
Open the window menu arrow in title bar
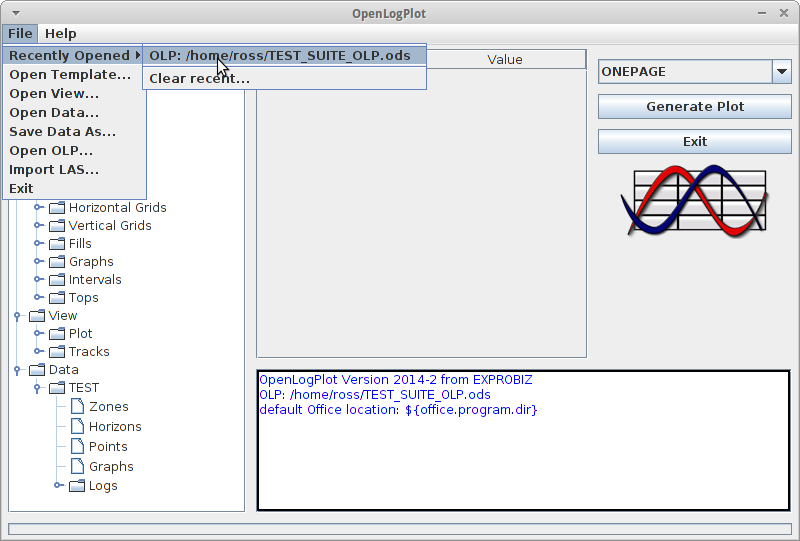coord(16,13)
